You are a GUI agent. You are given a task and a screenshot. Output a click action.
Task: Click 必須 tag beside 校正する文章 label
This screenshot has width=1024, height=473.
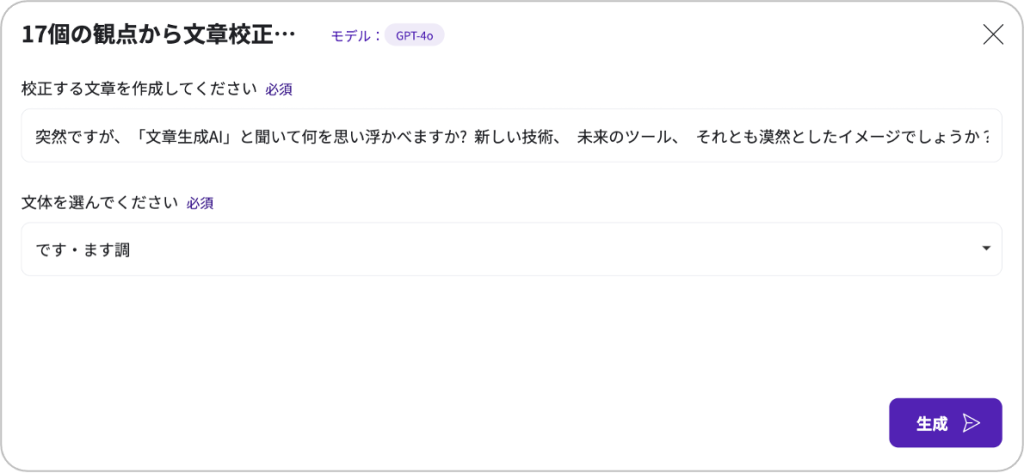(x=279, y=89)
